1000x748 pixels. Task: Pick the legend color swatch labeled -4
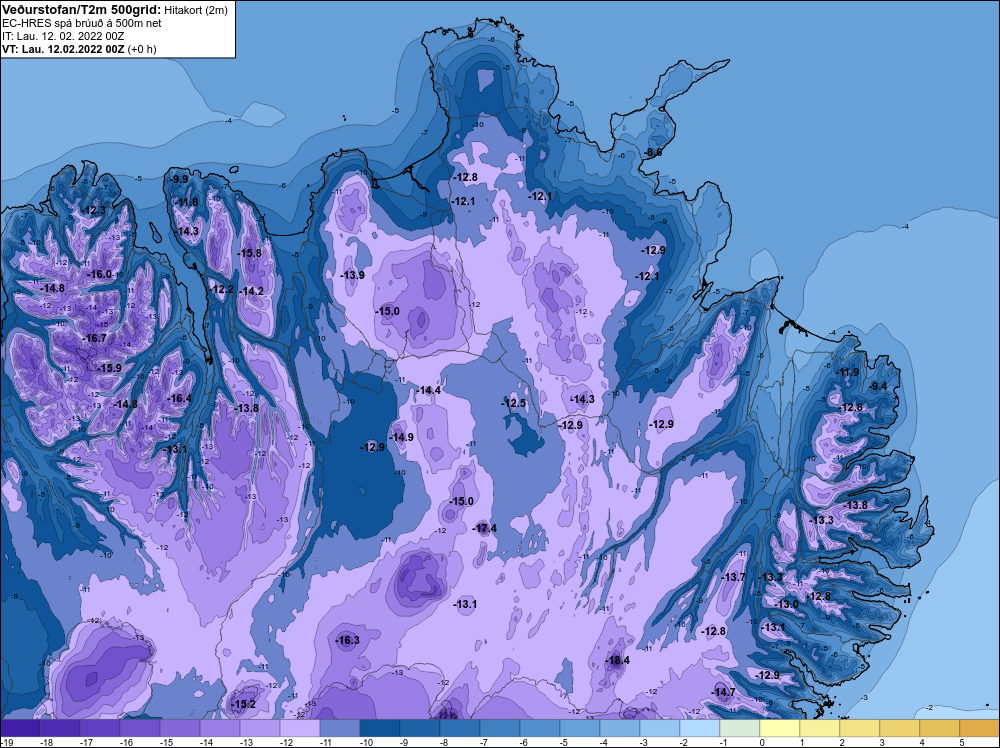coord(620,728)
